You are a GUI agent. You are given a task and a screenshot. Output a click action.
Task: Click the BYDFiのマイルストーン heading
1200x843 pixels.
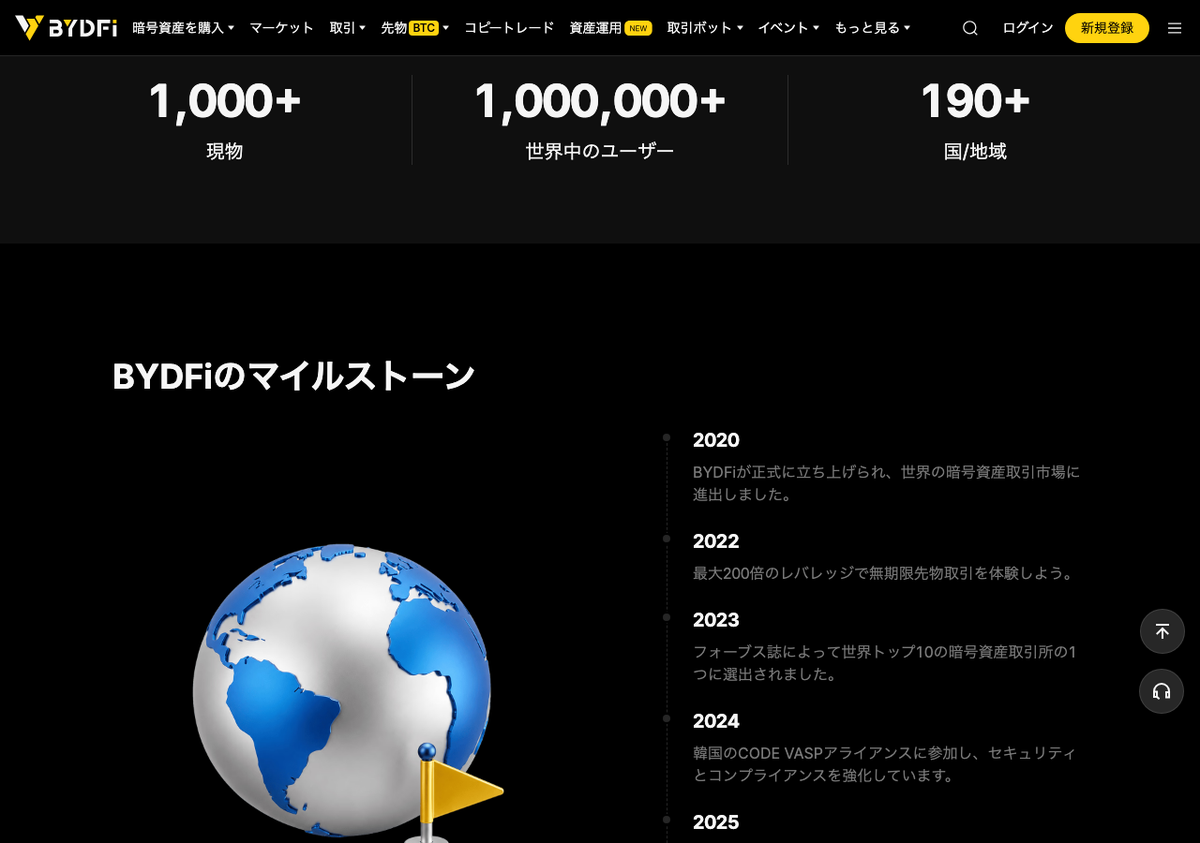pos(294,377)
